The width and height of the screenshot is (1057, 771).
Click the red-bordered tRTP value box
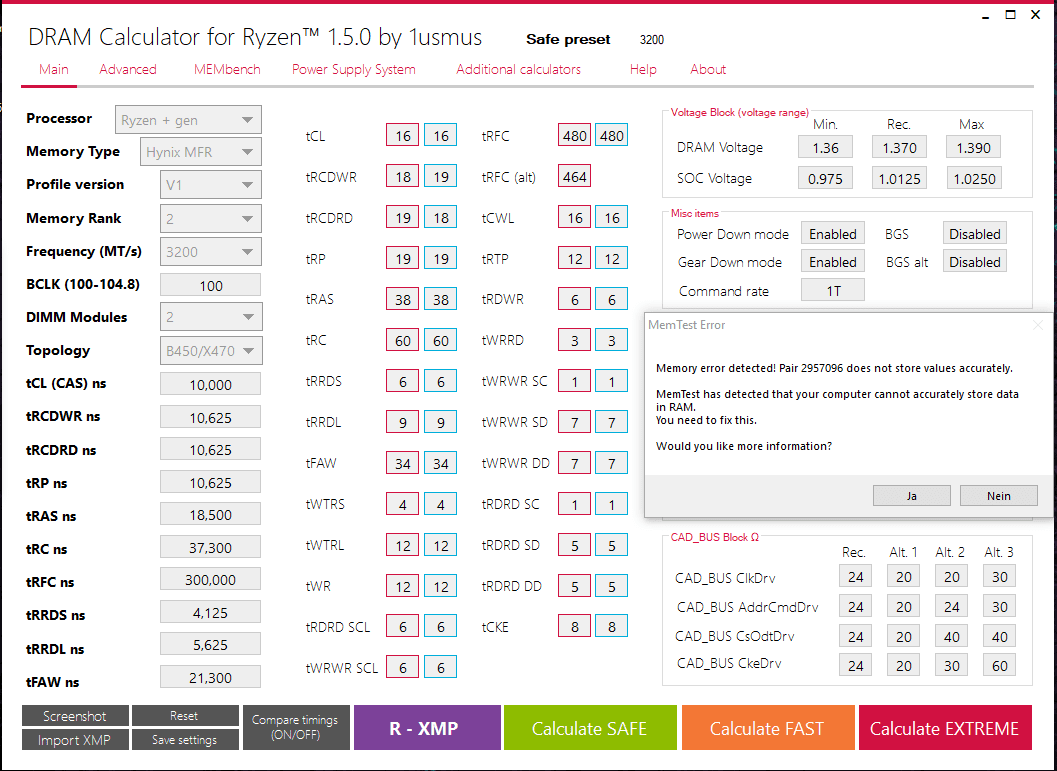tap(574, 258)
